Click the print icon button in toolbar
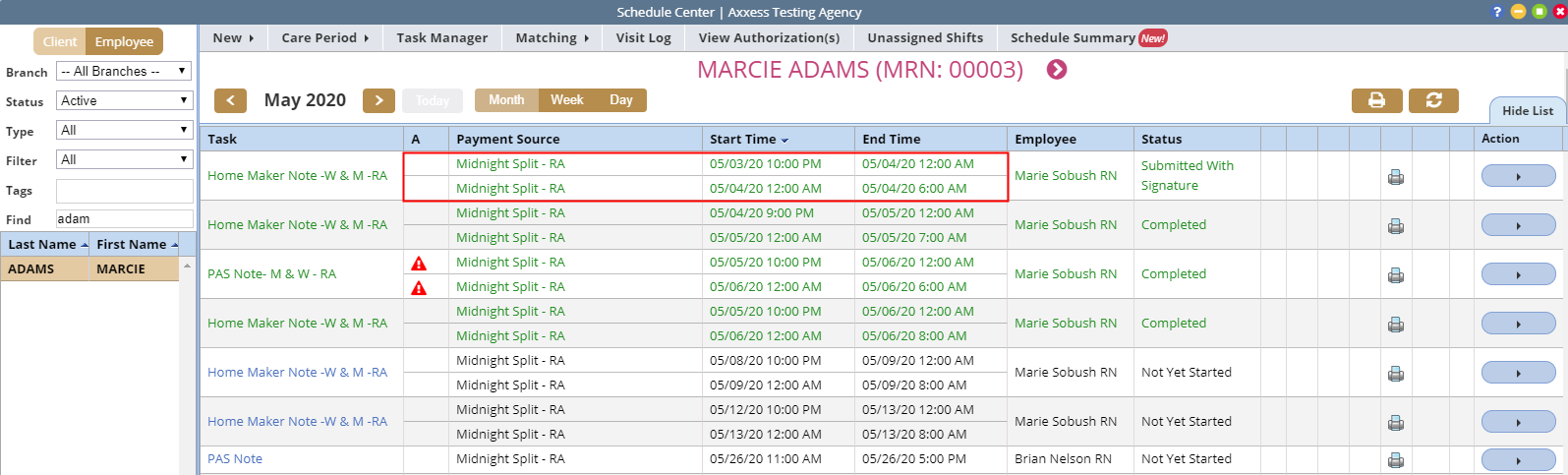This screenshot has height=475, width=1568. pyautogui.click(x=1376, y=100)
